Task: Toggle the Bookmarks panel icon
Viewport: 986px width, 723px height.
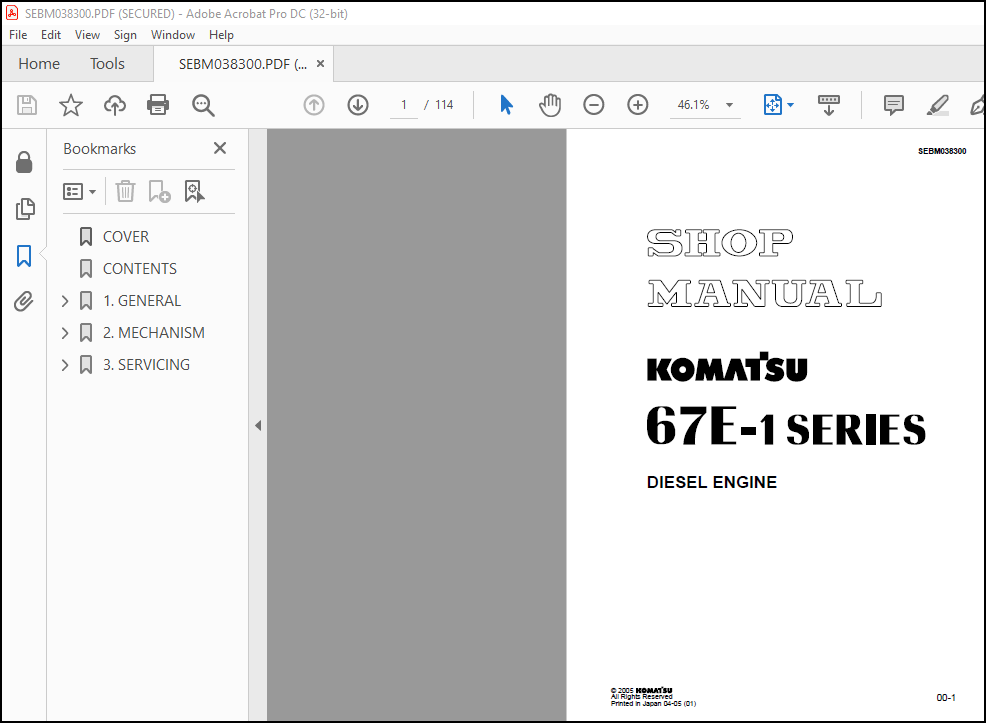Action: (24, 256)
